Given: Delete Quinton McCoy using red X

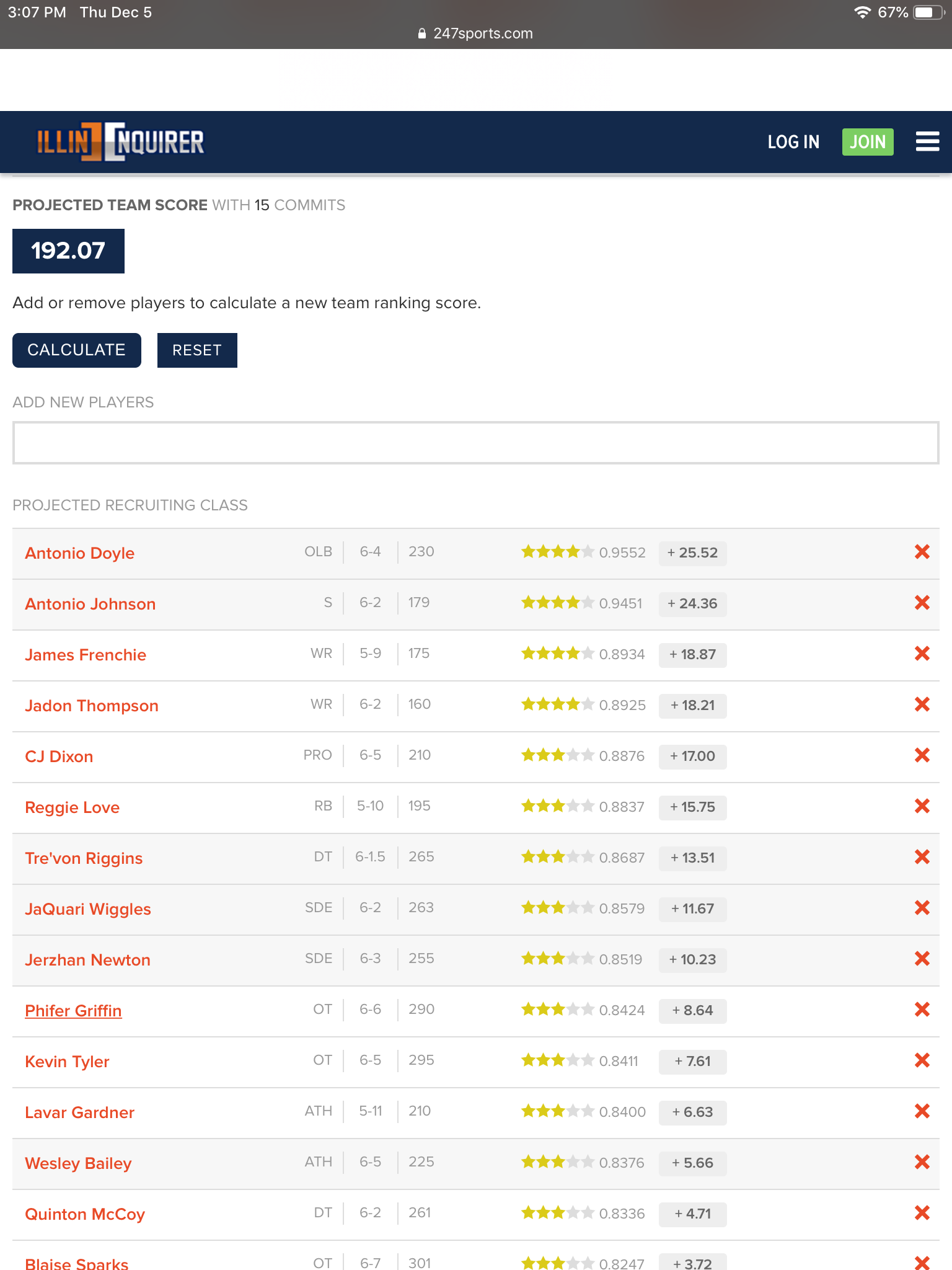Looking at the screenshot, I should pyautogui.click(x=922, y=1213).
